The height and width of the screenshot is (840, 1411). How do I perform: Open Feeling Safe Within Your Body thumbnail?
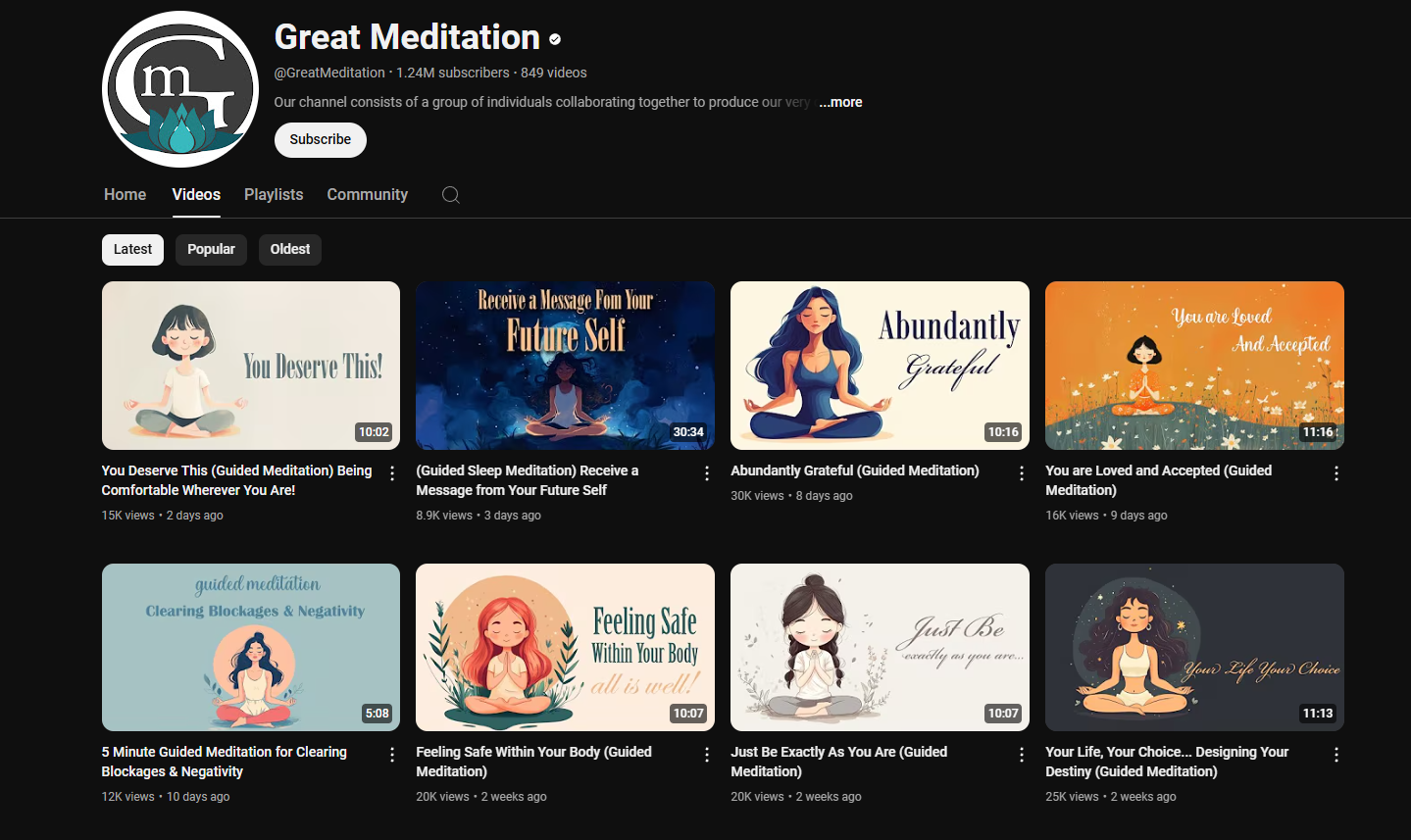tap(565, 647)
